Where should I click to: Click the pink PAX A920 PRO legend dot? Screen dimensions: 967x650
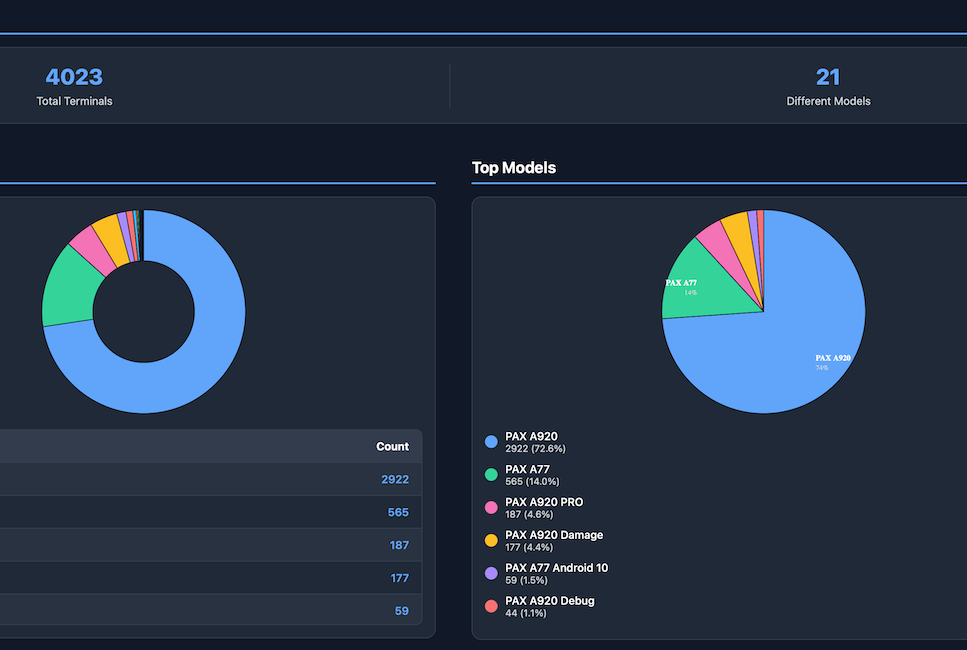pos(491,508)
